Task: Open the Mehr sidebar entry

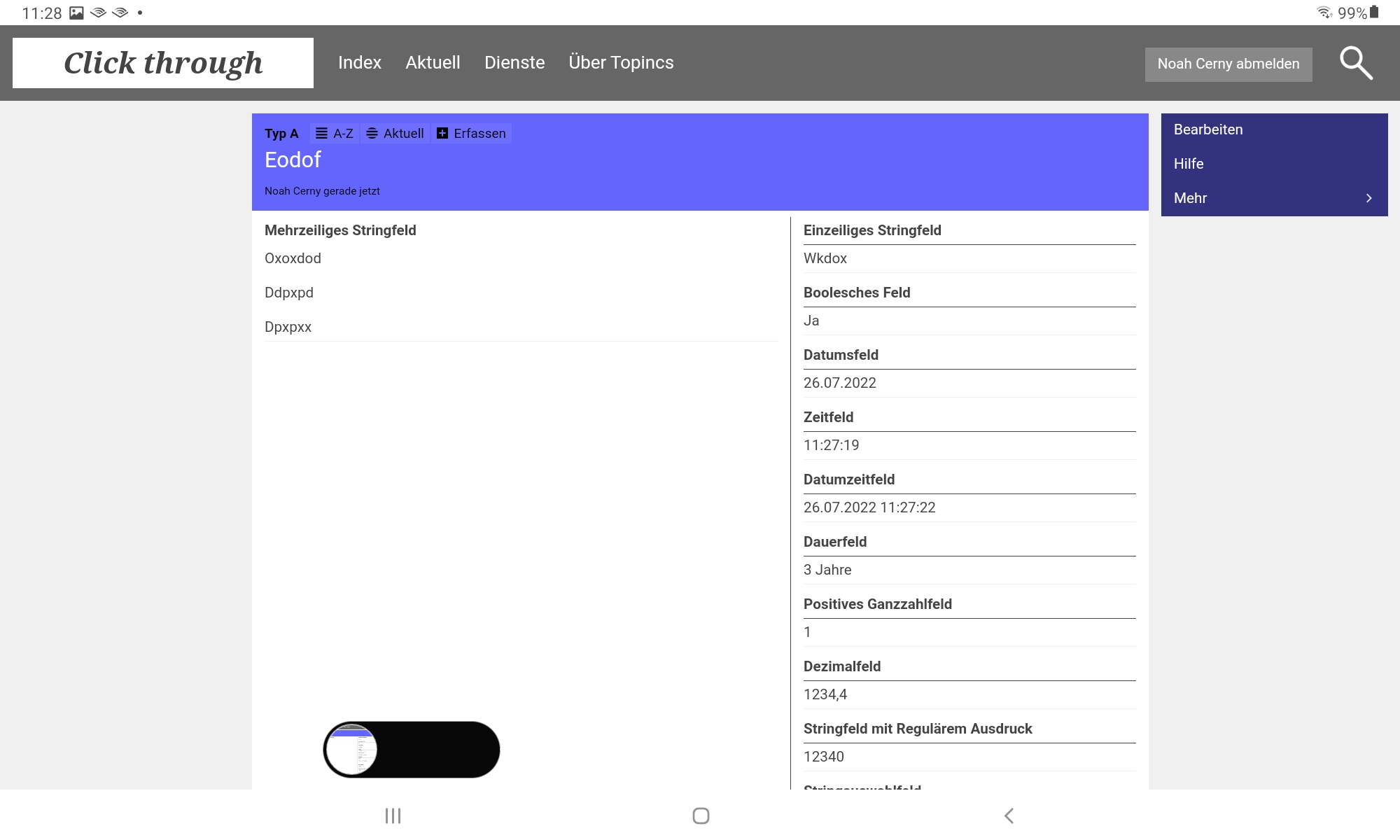Action: [x=1190, y=198]
